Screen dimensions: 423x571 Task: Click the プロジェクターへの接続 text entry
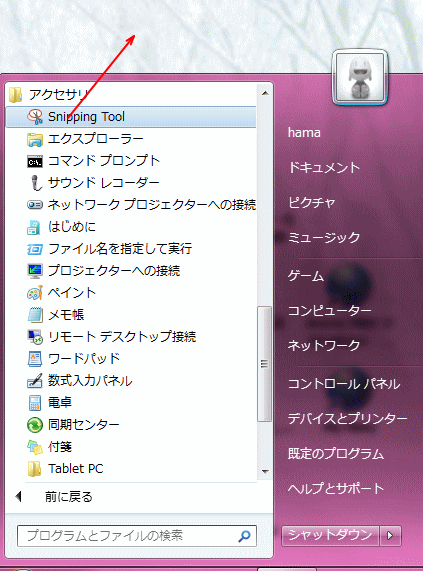click(x=114, y=271)
